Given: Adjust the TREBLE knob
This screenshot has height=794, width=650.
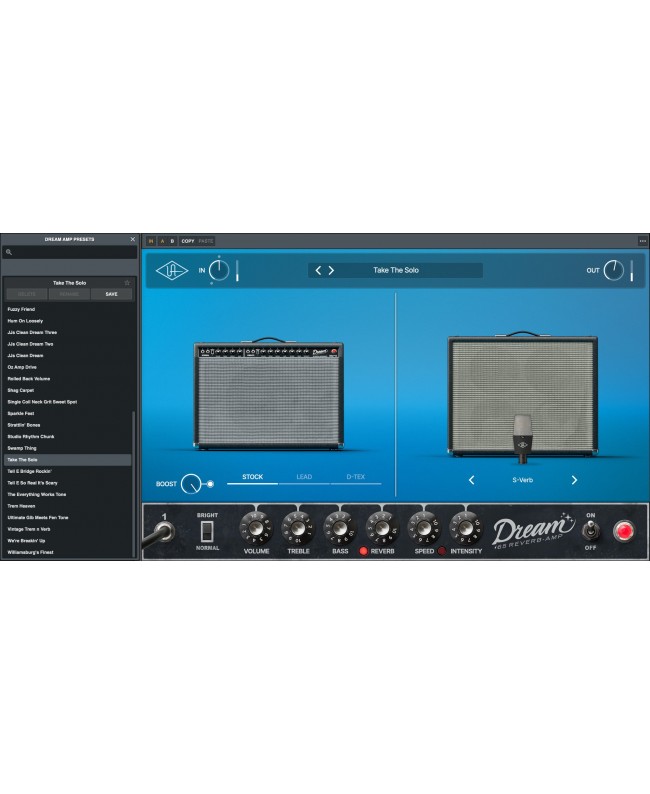Looking at the screenshot, I should [x=298, y=528].
